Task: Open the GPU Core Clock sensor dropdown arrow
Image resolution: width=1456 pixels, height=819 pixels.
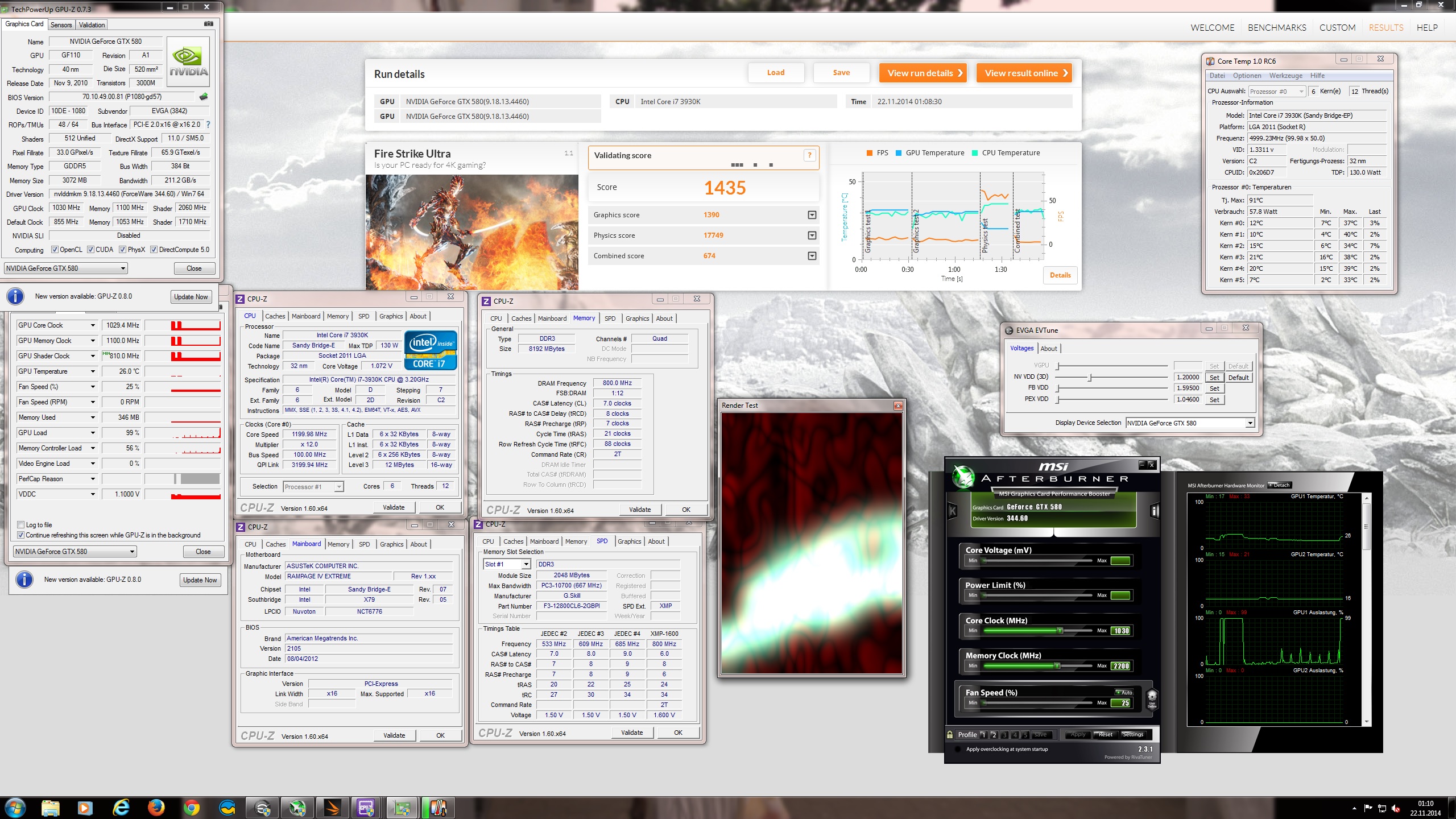Action: pos(93,325)
